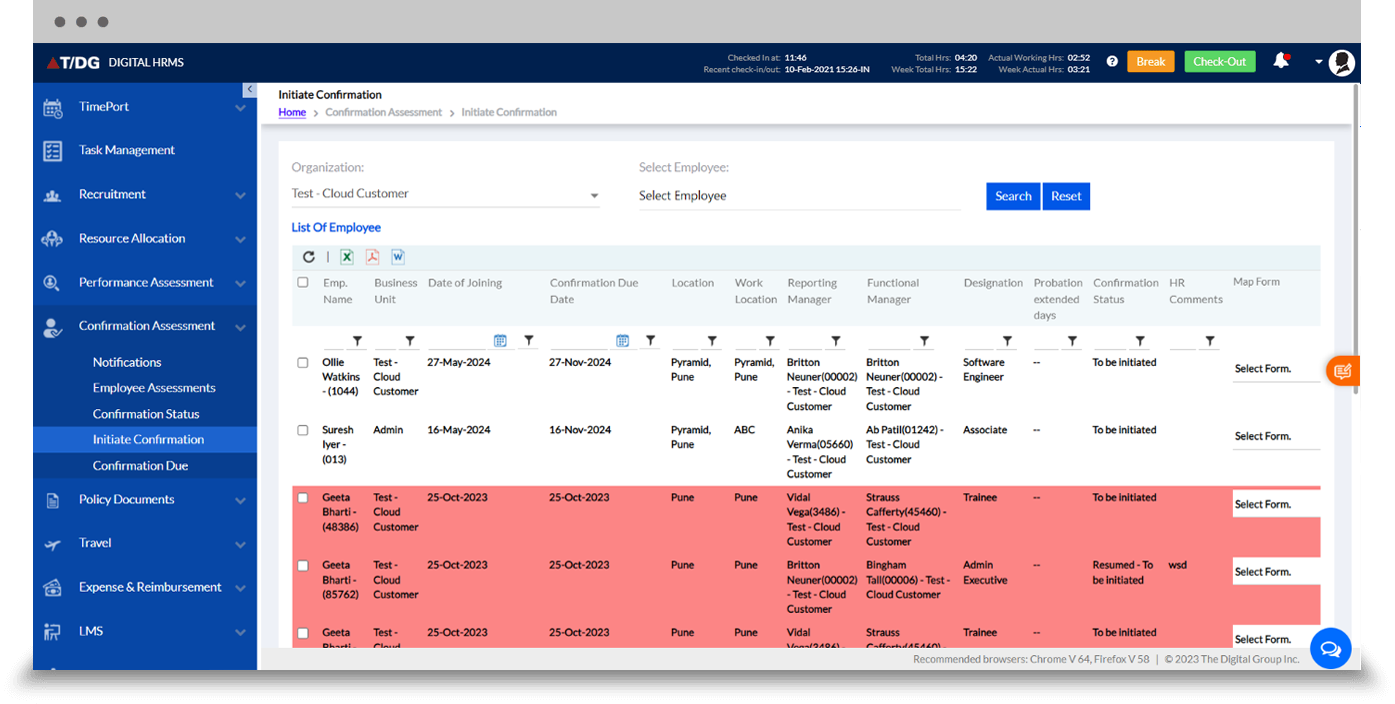Screen dimensions: 1395x704
Task: Open Select Form for Ollie Watkins
Action: point(1276,369)
